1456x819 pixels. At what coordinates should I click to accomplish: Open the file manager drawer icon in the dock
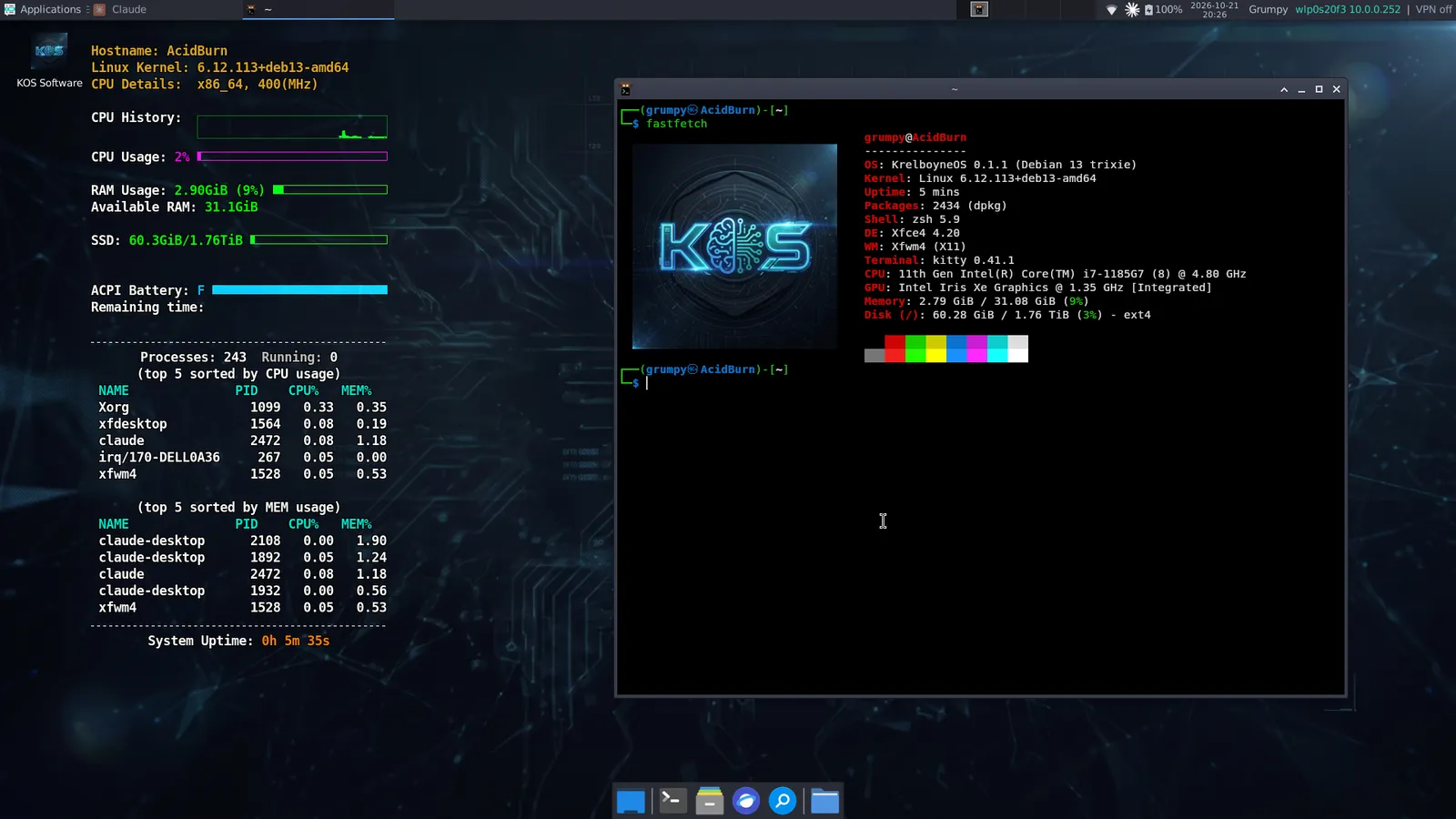click(x=710, y=800)
